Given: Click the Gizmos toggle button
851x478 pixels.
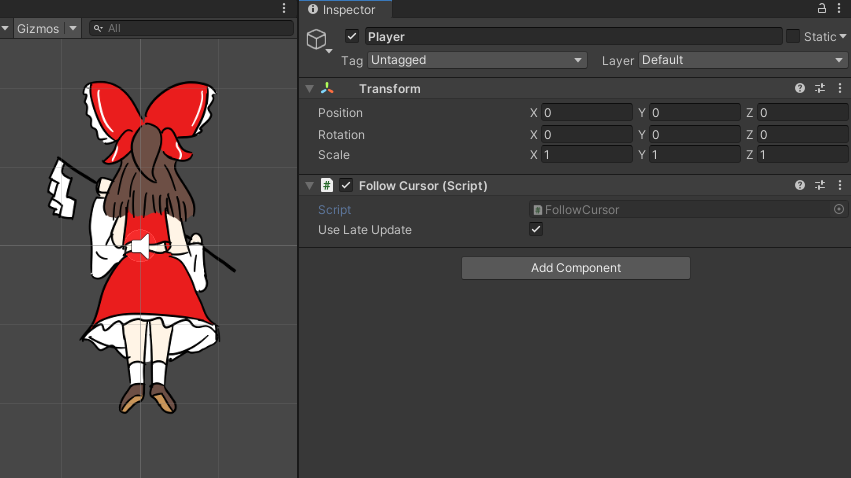Looking at the screenshot, I should pyautogui.click(x=38, y=28).
